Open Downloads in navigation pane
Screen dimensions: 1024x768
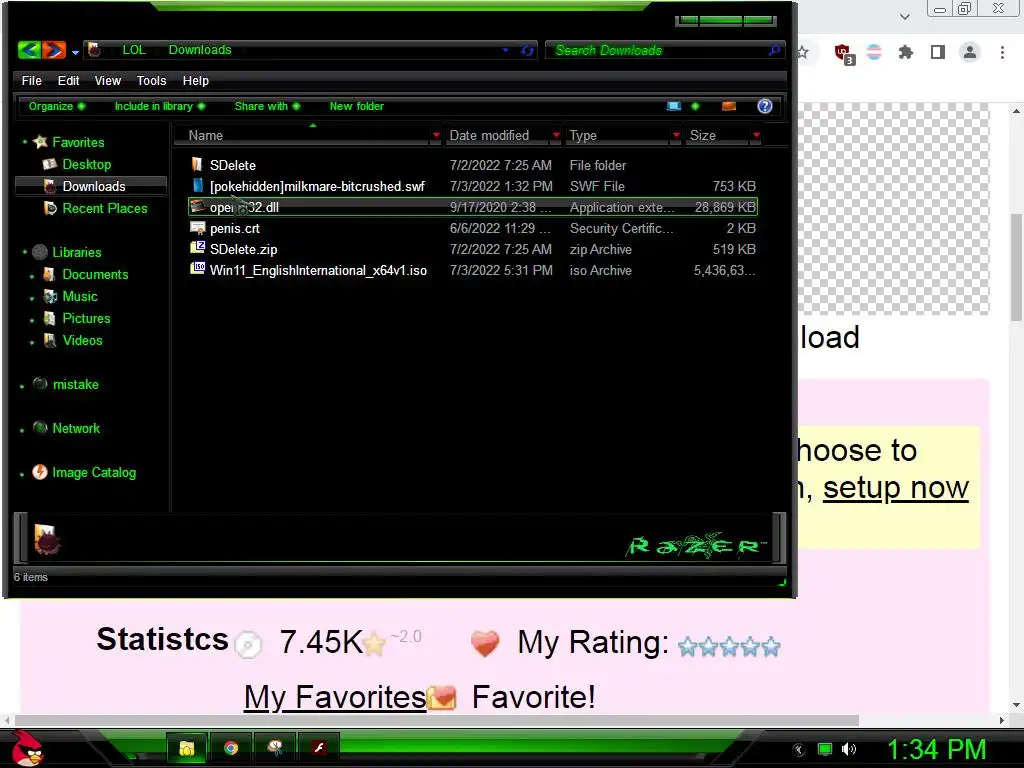pos(93,186)
